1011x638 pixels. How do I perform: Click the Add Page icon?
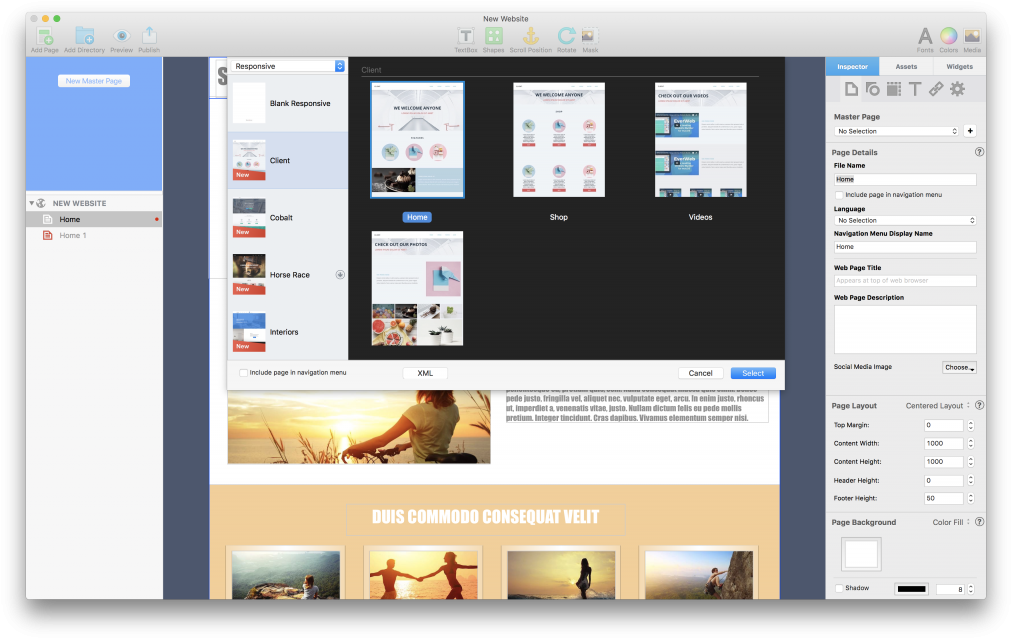44,38
